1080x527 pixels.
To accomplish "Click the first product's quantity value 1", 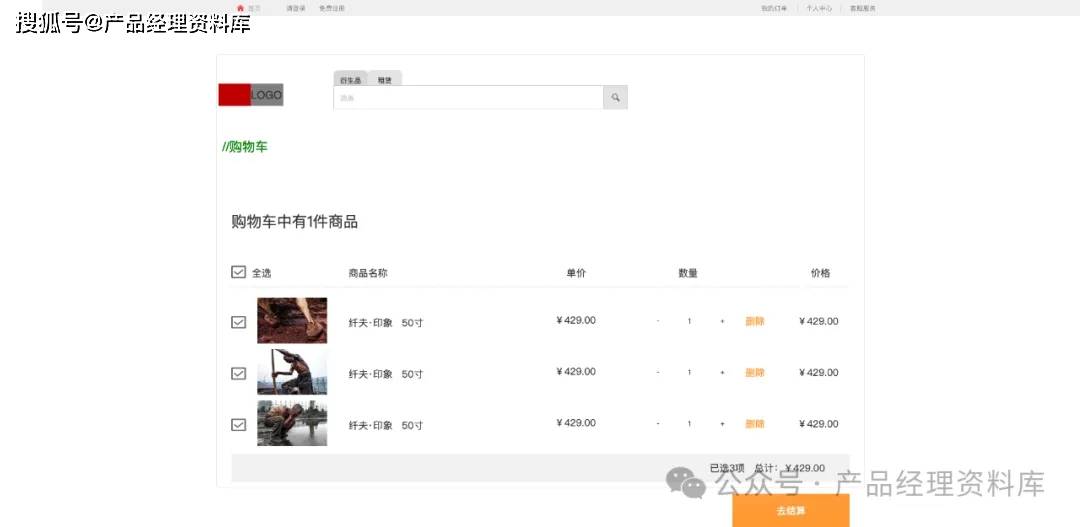I will coord(689,322).
